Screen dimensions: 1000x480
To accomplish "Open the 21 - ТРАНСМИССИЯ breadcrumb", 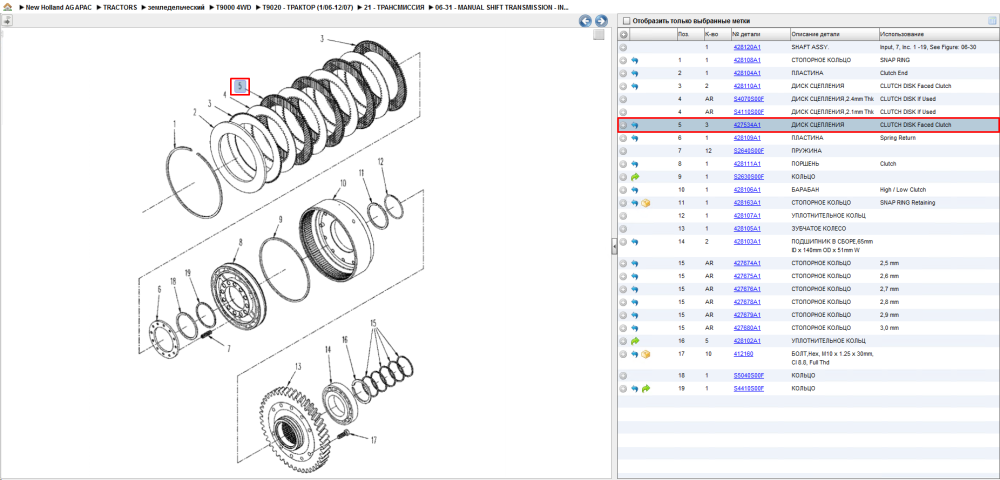I will coord(395,7).
